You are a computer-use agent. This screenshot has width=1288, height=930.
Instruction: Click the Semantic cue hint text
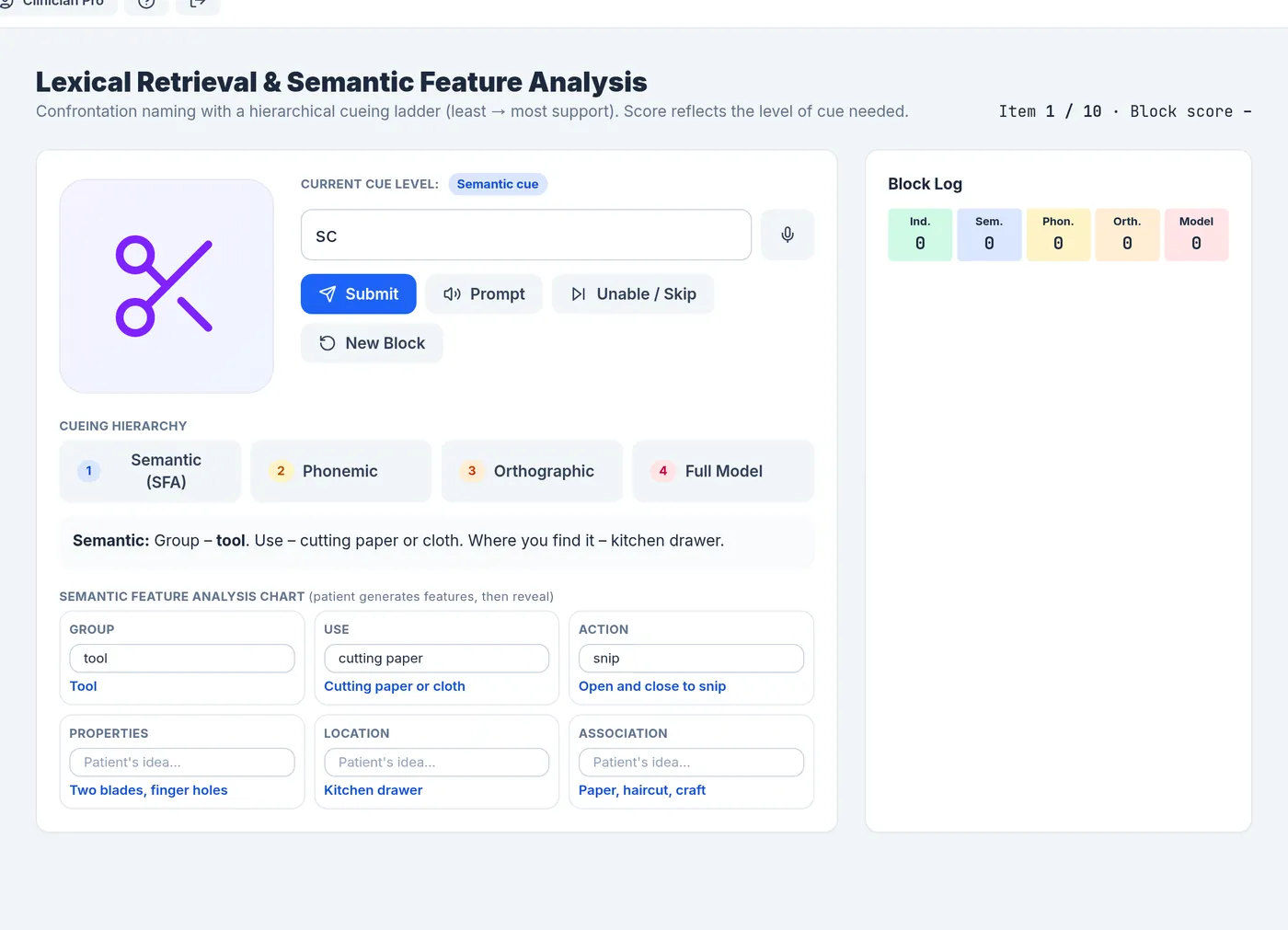(x=398, y=541)
